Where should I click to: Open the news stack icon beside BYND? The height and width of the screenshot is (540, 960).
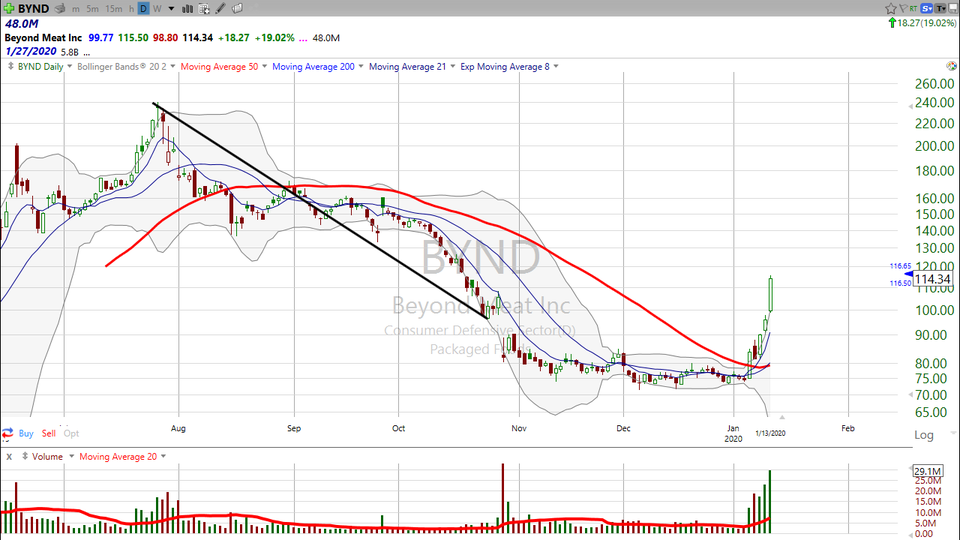[x=60, y=9]
